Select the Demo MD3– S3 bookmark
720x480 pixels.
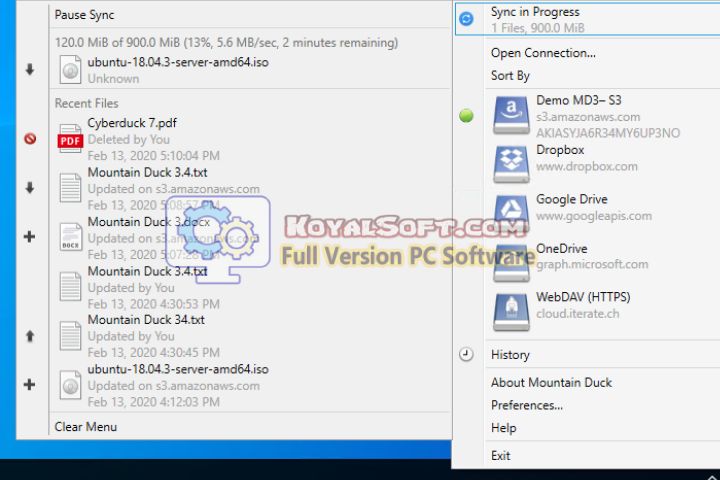coord(579,100)
